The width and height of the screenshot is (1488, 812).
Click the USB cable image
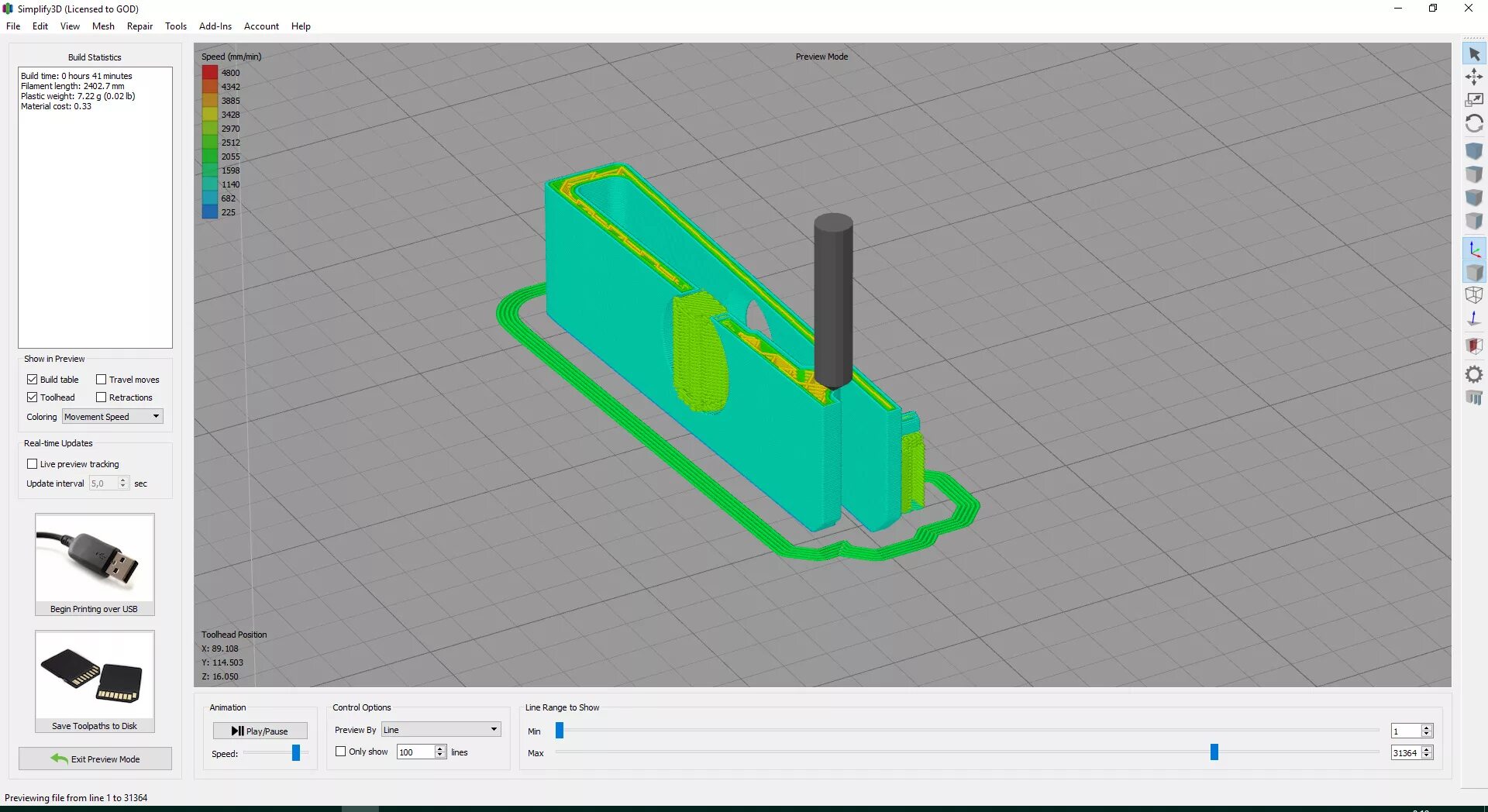click(95, 558)
